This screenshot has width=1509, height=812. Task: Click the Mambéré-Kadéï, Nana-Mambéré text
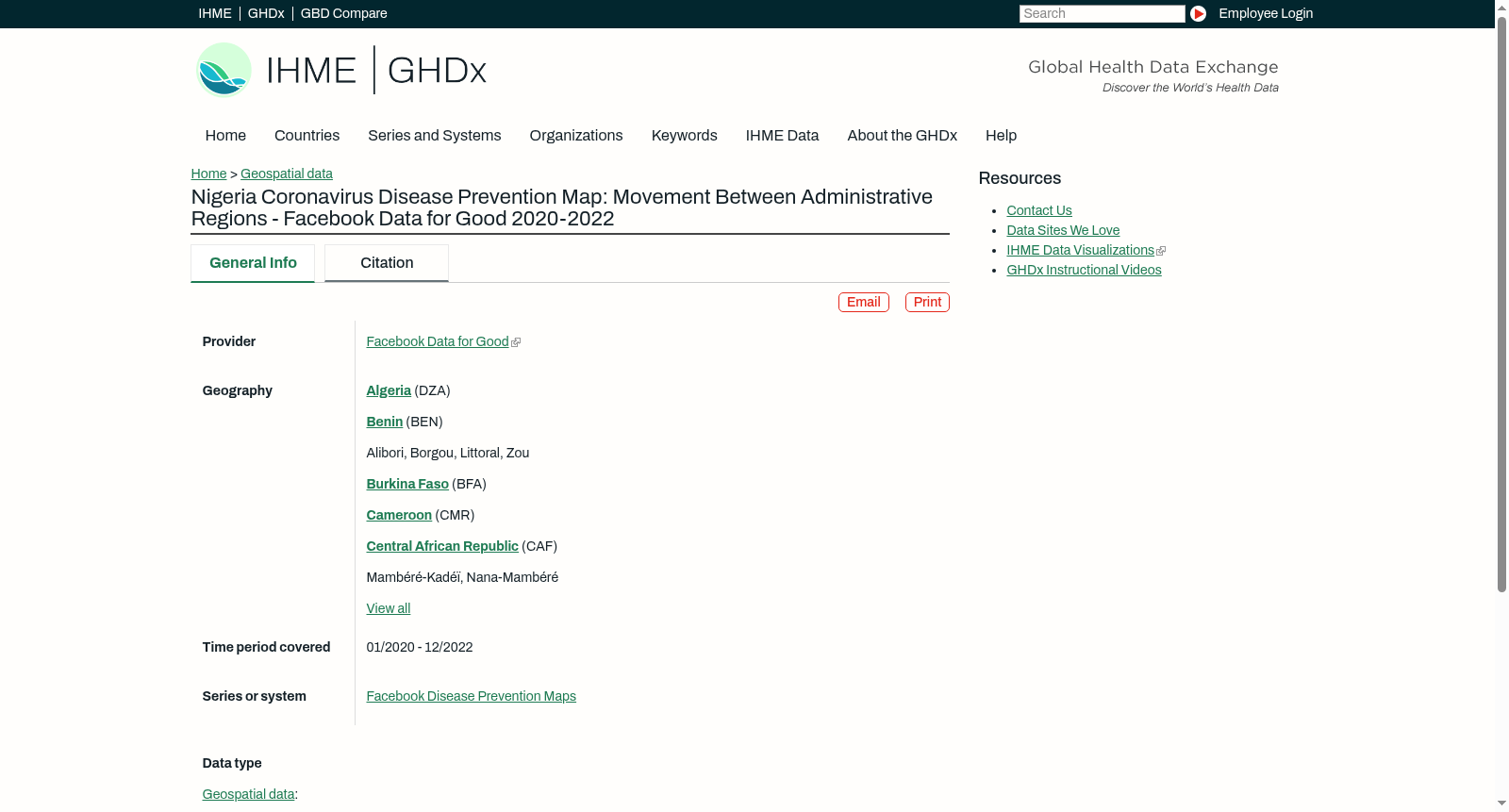[x=462, y=577]
